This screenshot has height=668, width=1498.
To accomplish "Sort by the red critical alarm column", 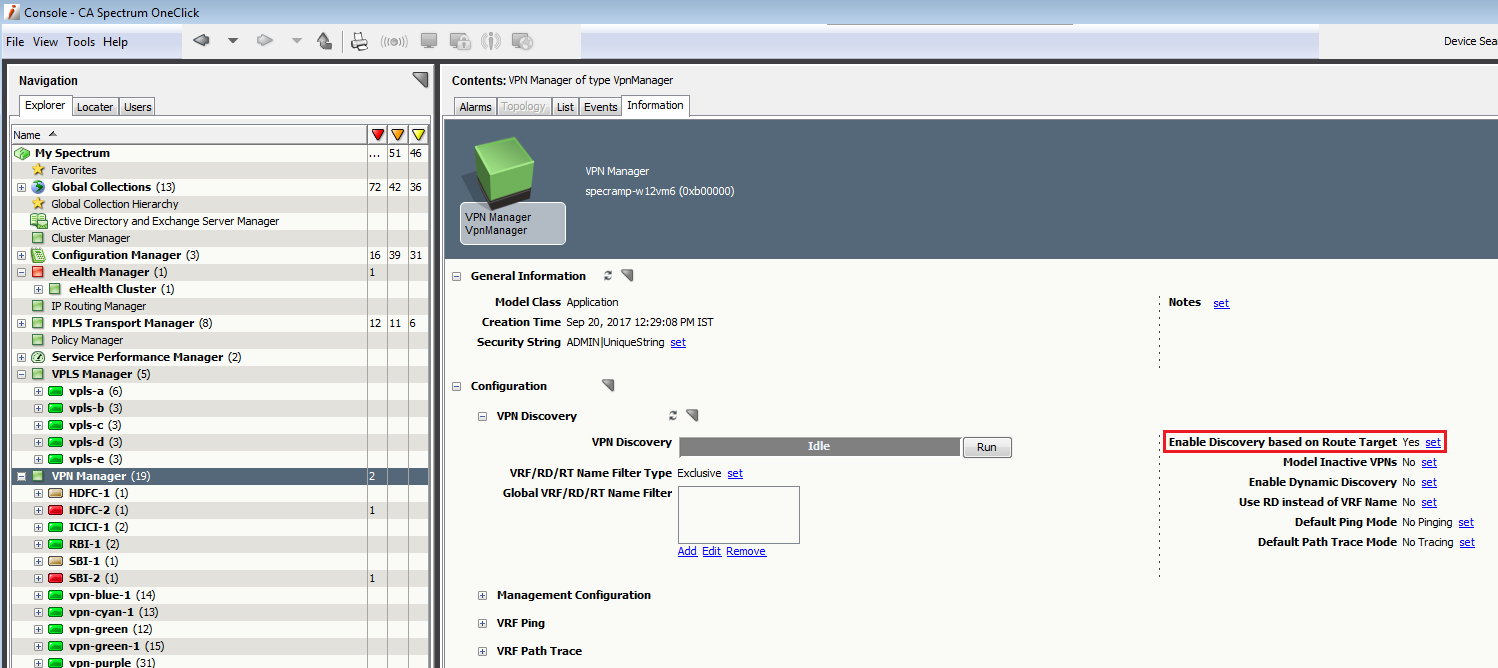I will tap(377, 134).
